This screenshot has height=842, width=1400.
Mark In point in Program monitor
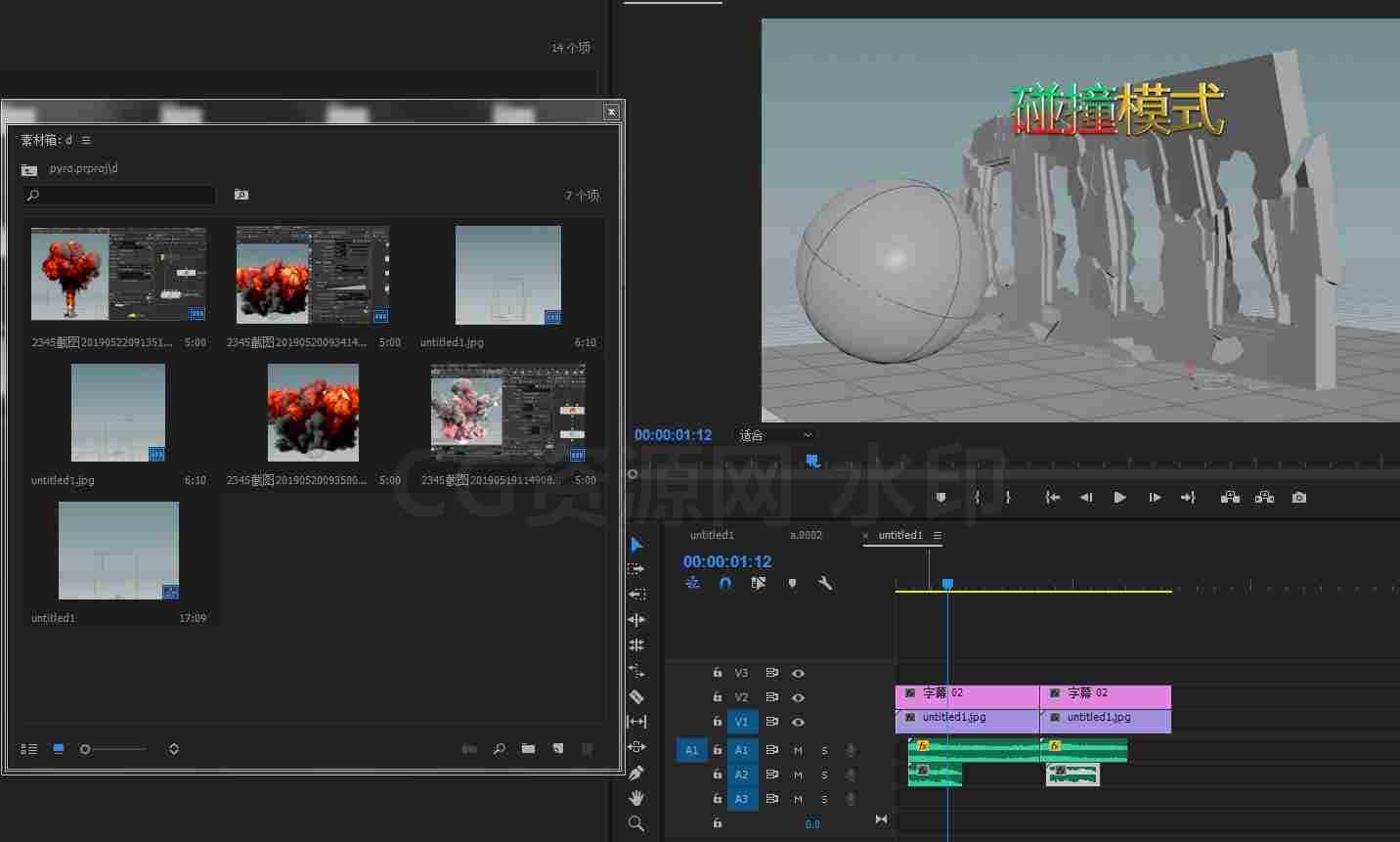pyautogui.click(x=976, y=498)
